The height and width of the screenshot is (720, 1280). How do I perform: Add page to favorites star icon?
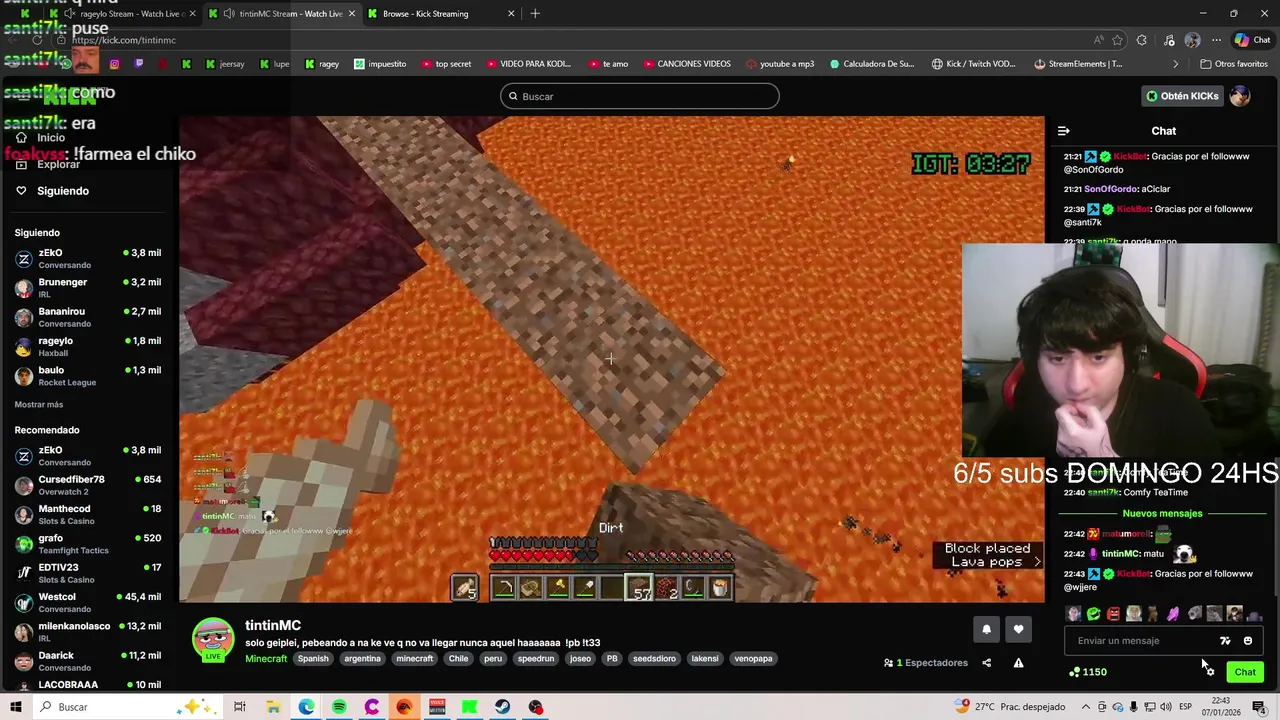click(x=1117, y=40)
